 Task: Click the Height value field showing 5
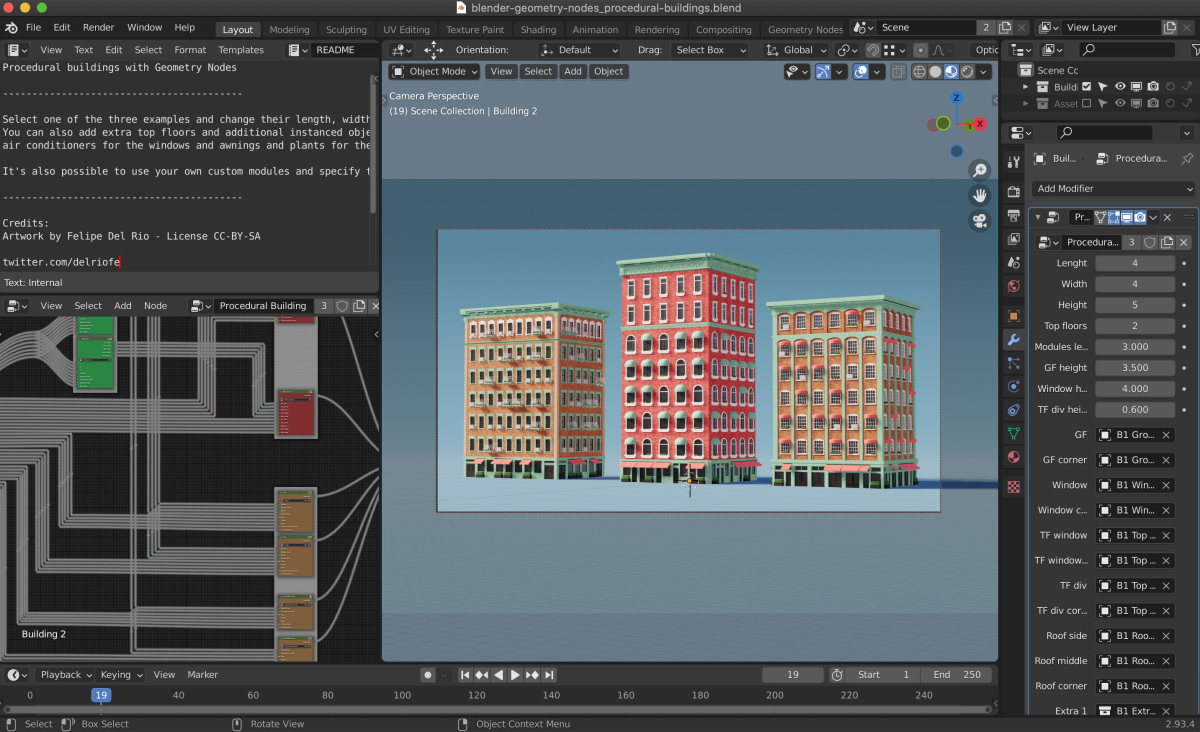[x=1135, y=305]
